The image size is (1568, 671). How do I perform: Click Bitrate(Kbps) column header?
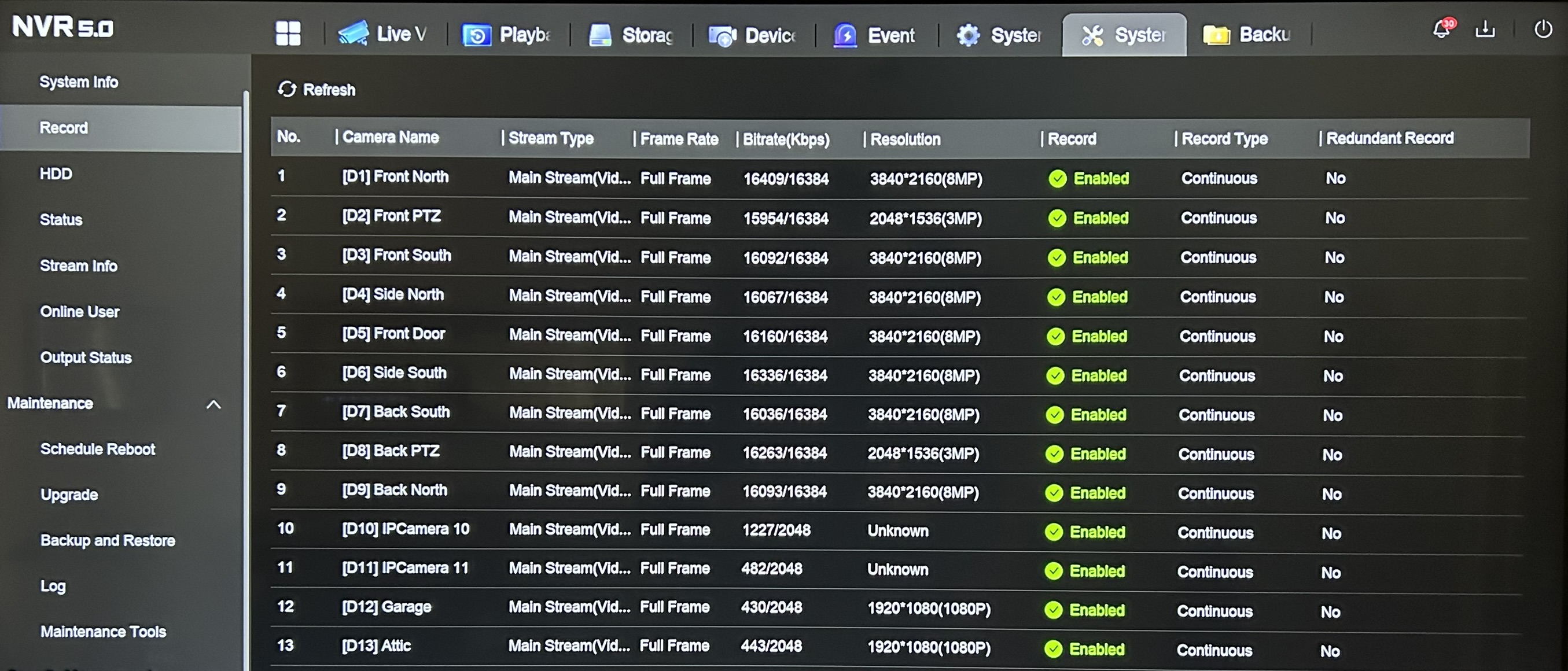tap(786, 139)
